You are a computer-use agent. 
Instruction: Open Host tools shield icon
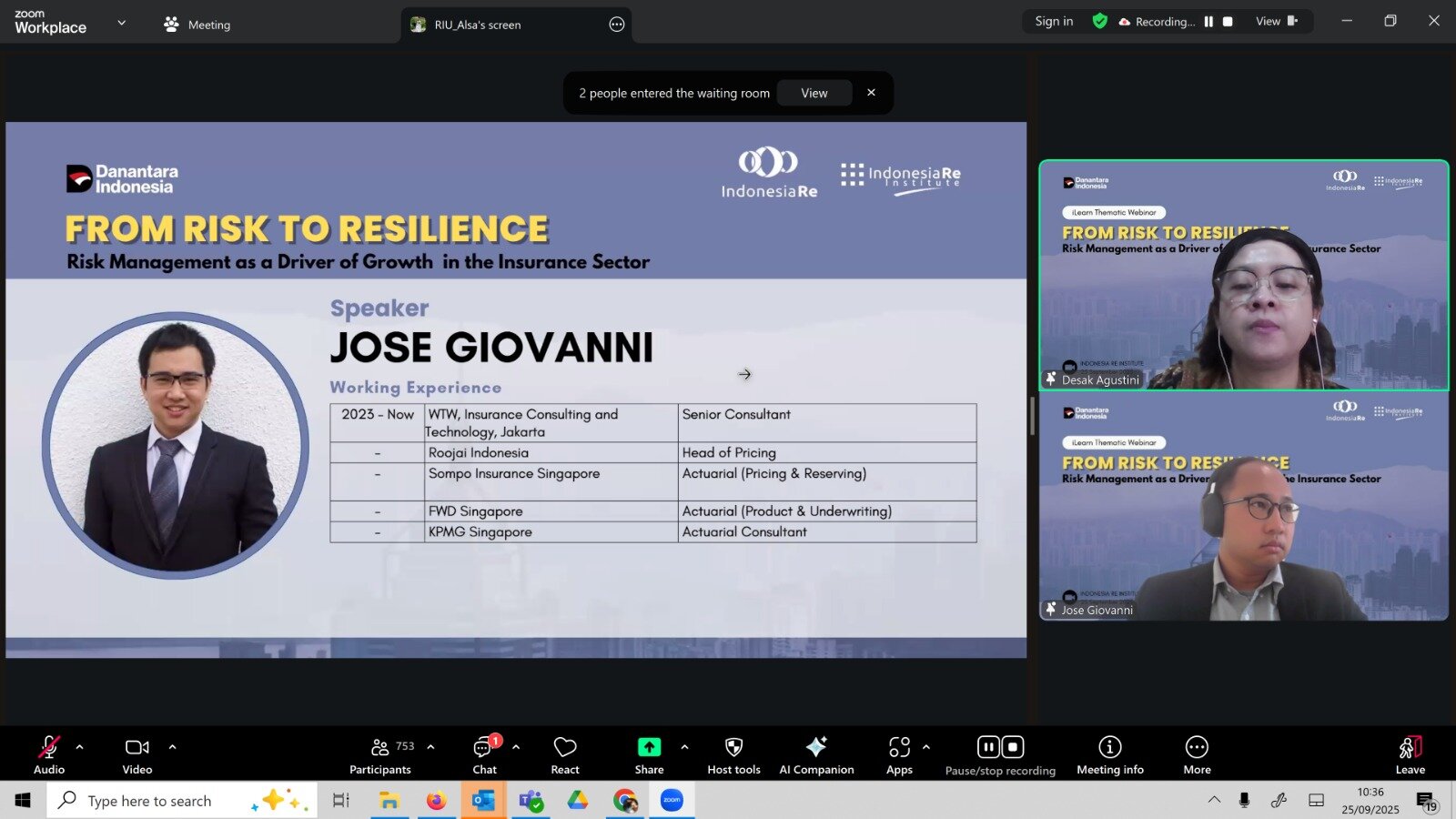point(733,747)
